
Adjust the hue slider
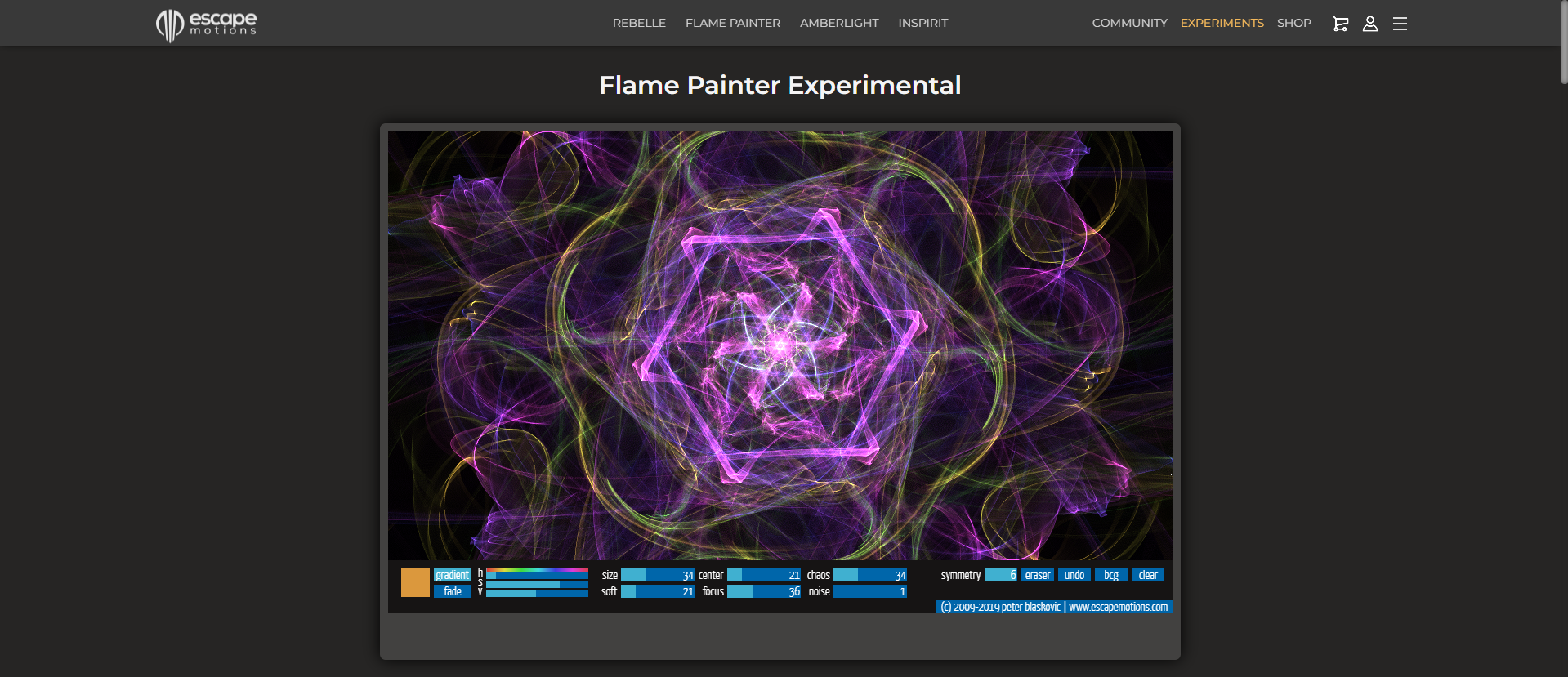coord(537,574)
